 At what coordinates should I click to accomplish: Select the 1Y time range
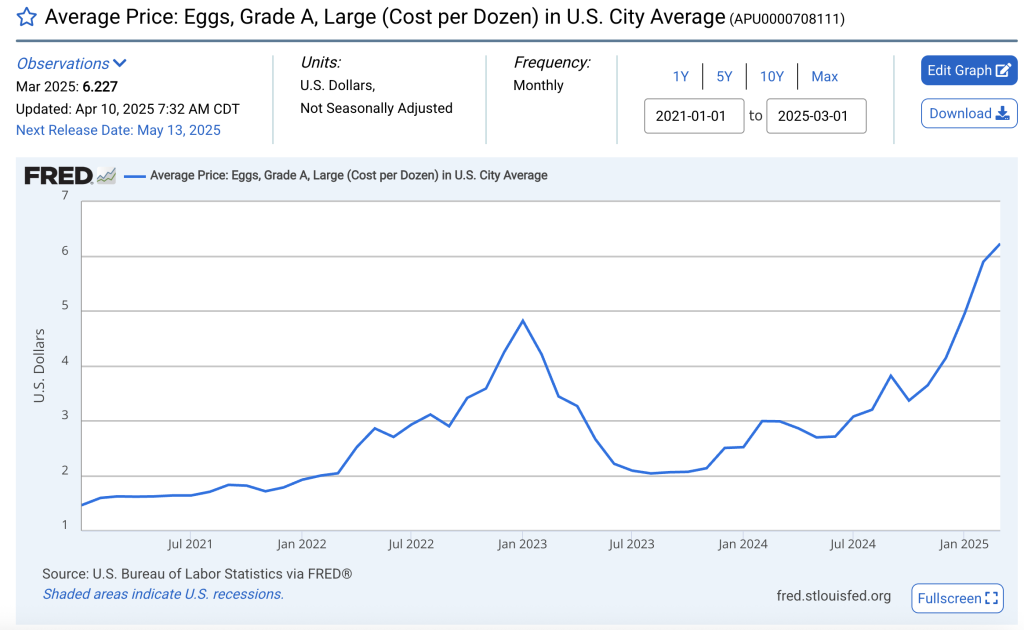680,77
